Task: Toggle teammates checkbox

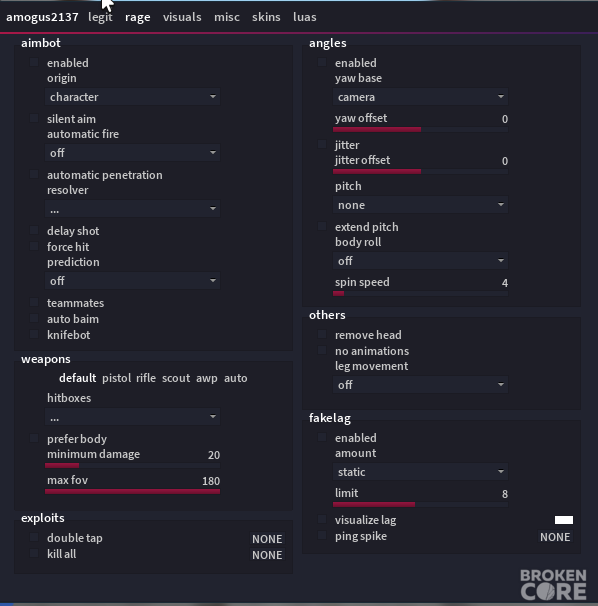Action: point(34,302)
